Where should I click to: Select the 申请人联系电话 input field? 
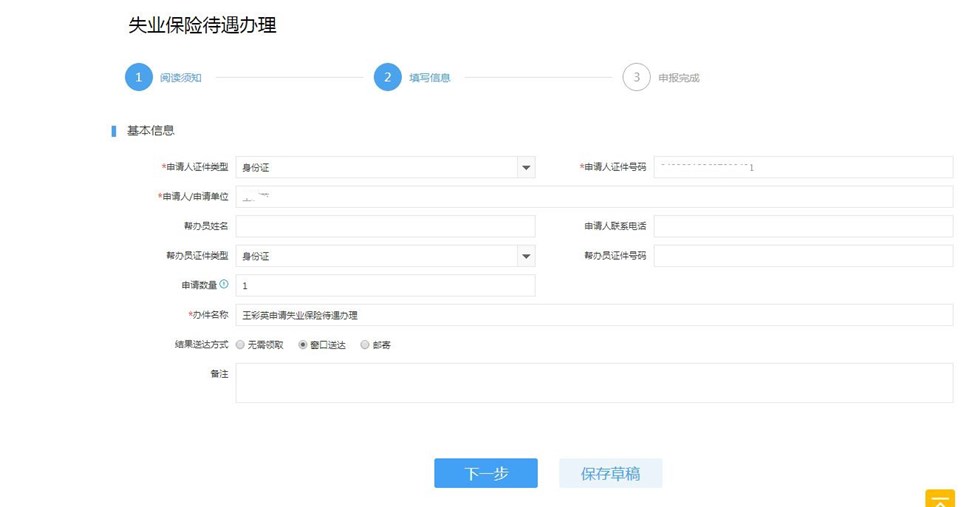click(x=803, y=227)
